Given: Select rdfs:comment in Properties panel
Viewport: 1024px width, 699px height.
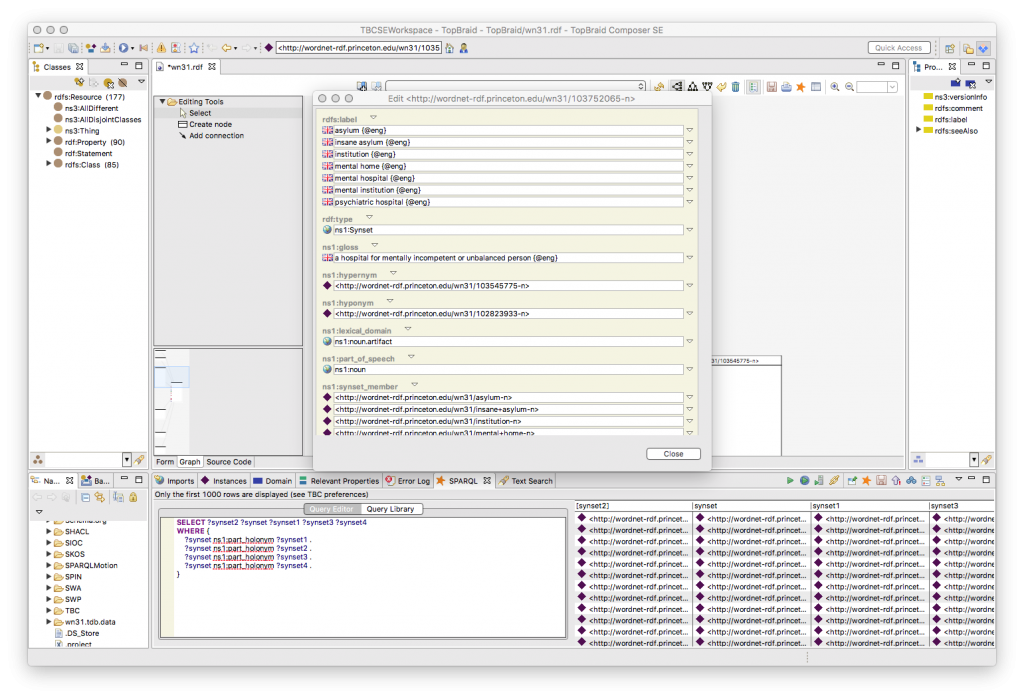Looking at the screenshot, I should point(958,108).
